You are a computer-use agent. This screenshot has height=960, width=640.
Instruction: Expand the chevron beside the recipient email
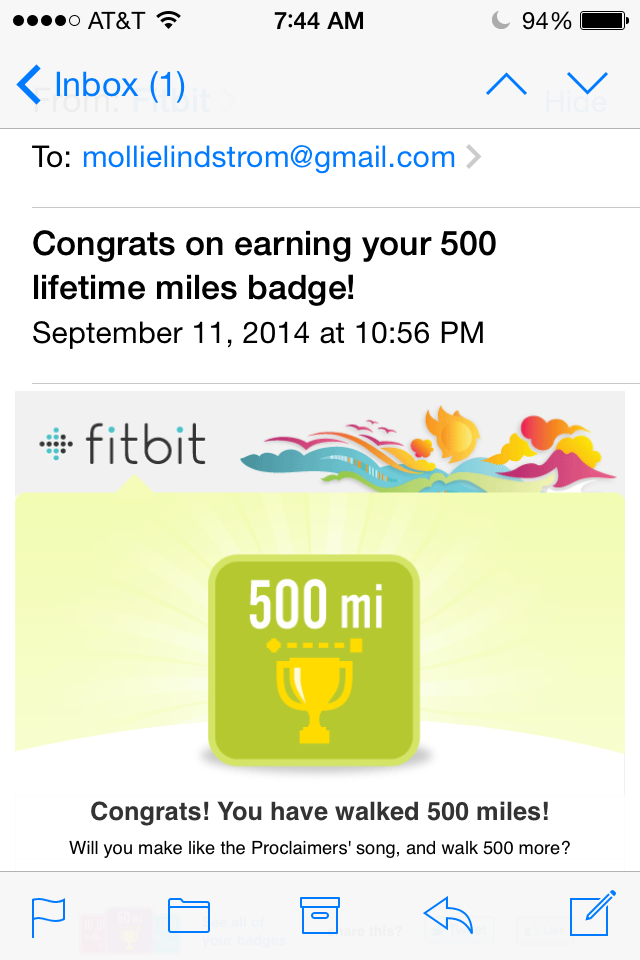point(474,157)
